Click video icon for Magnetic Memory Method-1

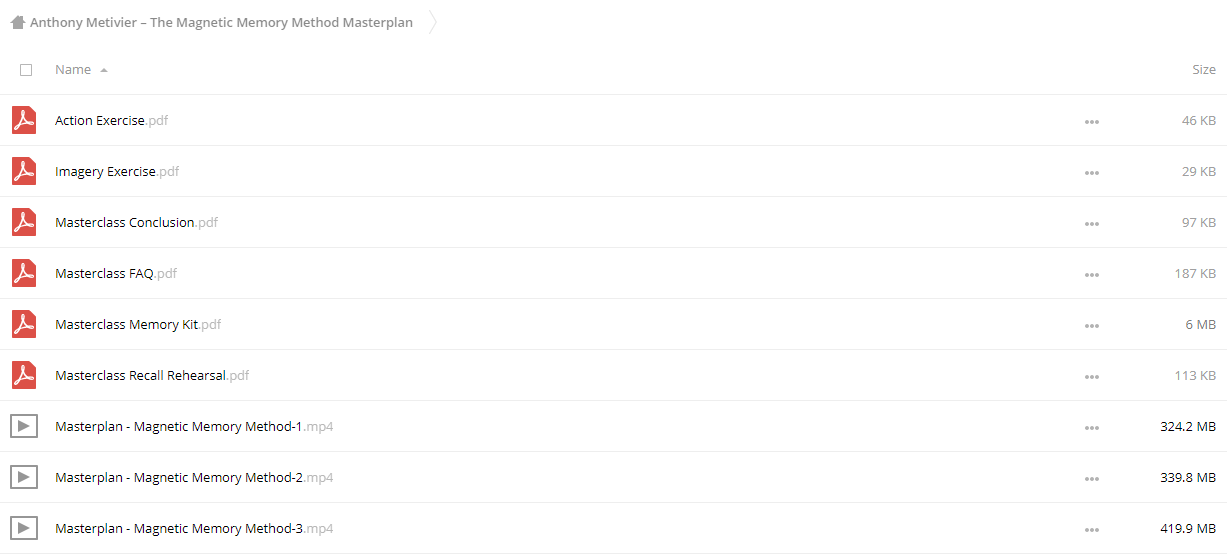(24, 426)
